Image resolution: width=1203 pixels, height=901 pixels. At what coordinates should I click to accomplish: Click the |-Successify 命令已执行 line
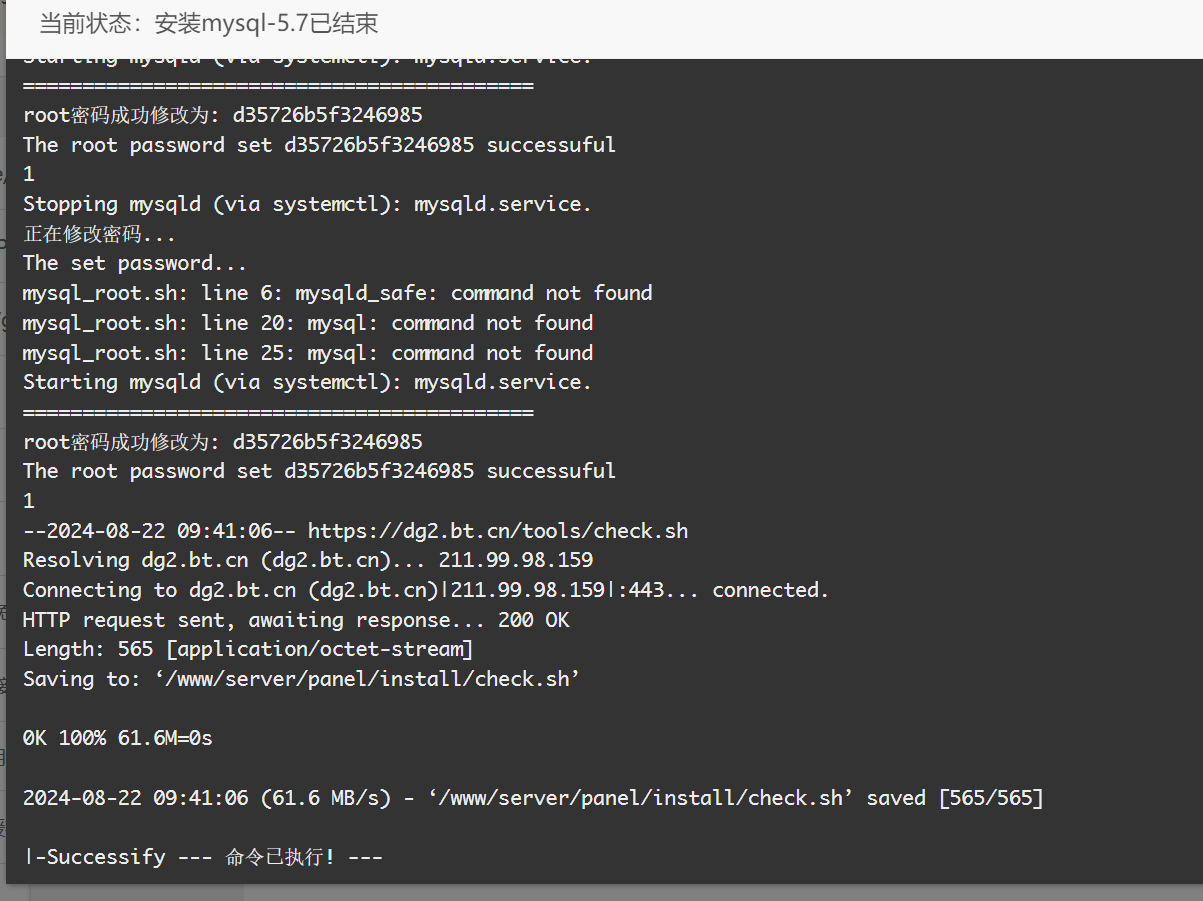coord(203,857)
